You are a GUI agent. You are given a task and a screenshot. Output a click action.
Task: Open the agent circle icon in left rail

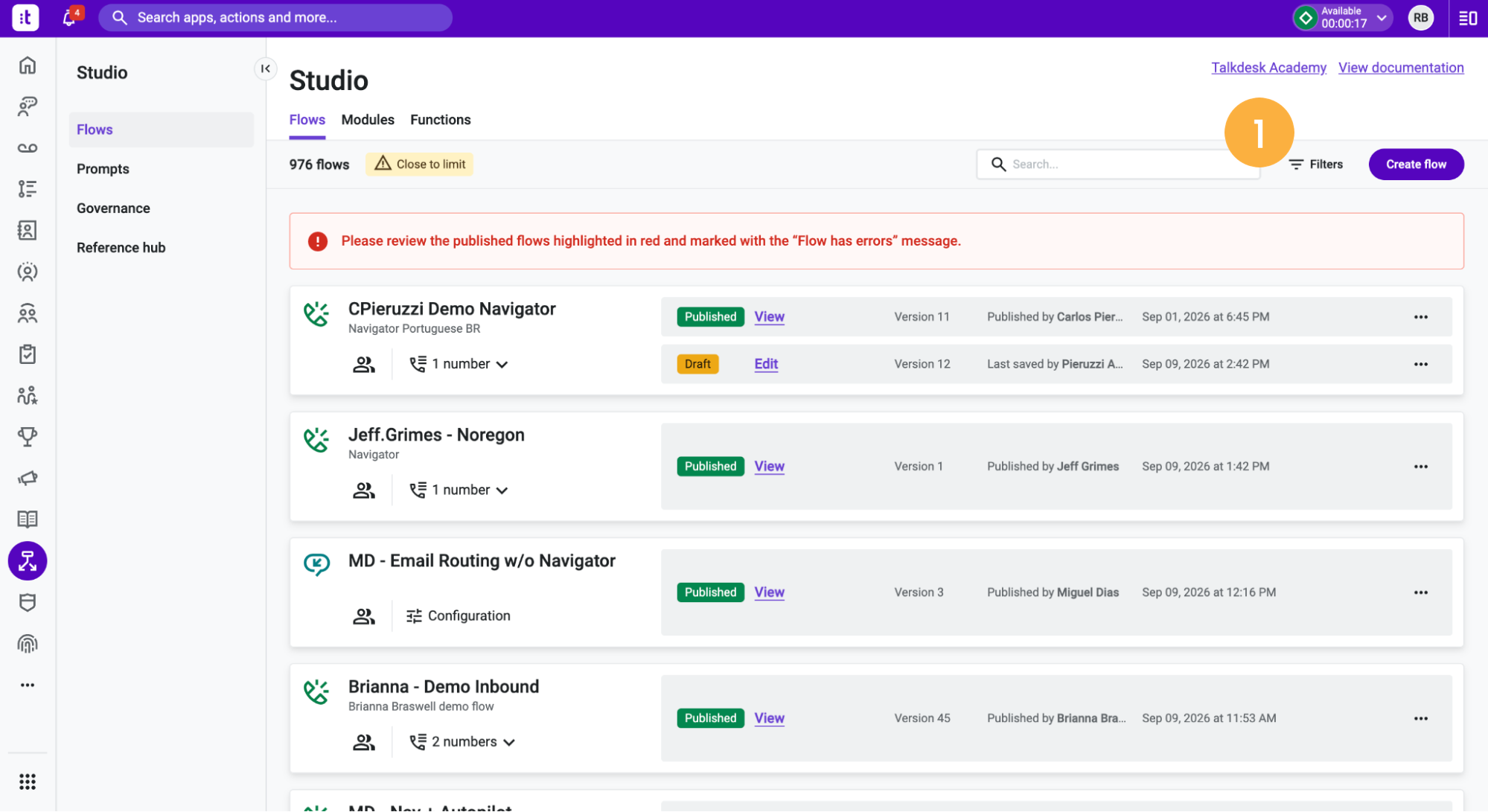[28, 272]
